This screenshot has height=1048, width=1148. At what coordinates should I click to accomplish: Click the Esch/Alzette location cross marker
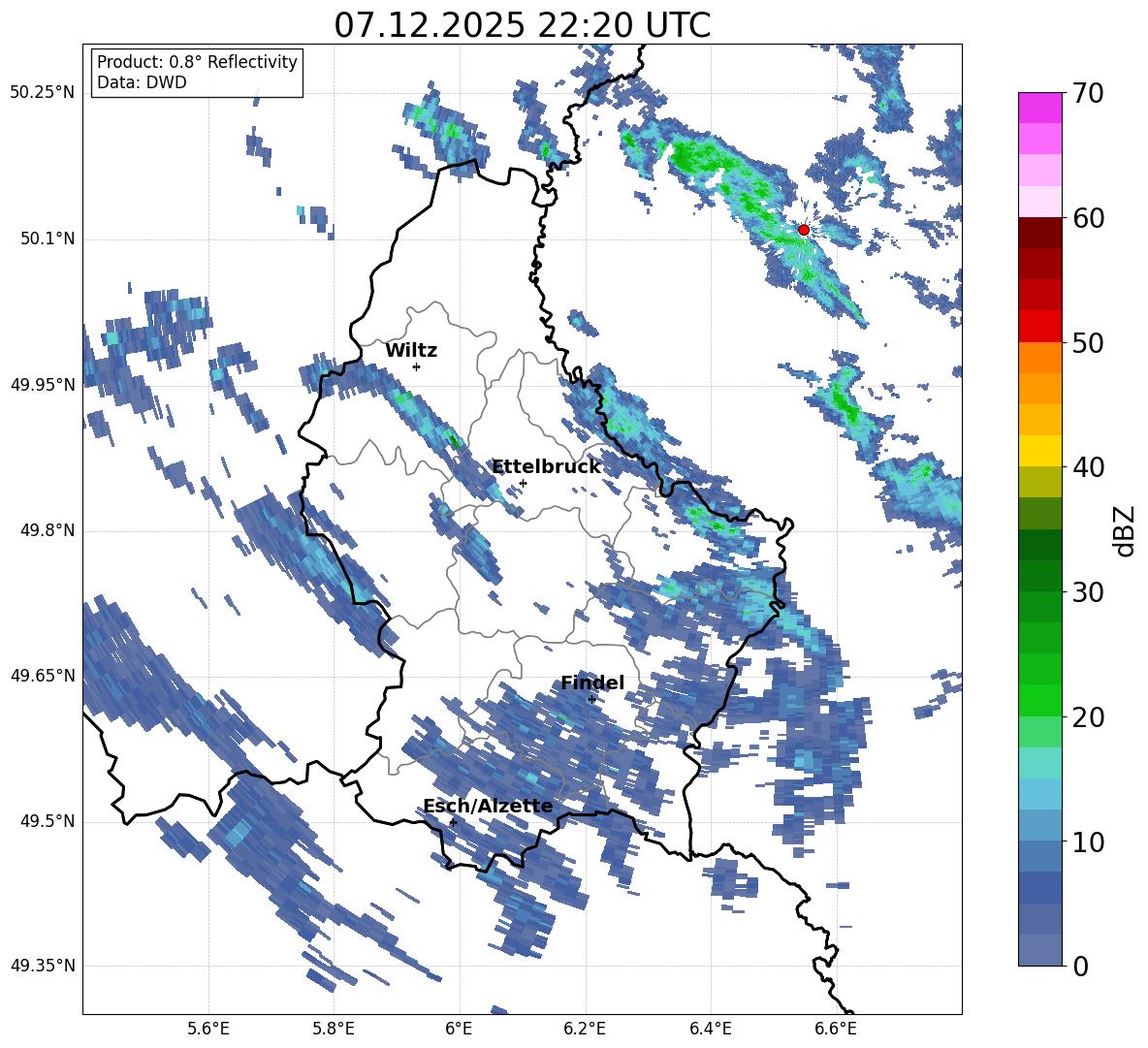click(x=453, y=822)
